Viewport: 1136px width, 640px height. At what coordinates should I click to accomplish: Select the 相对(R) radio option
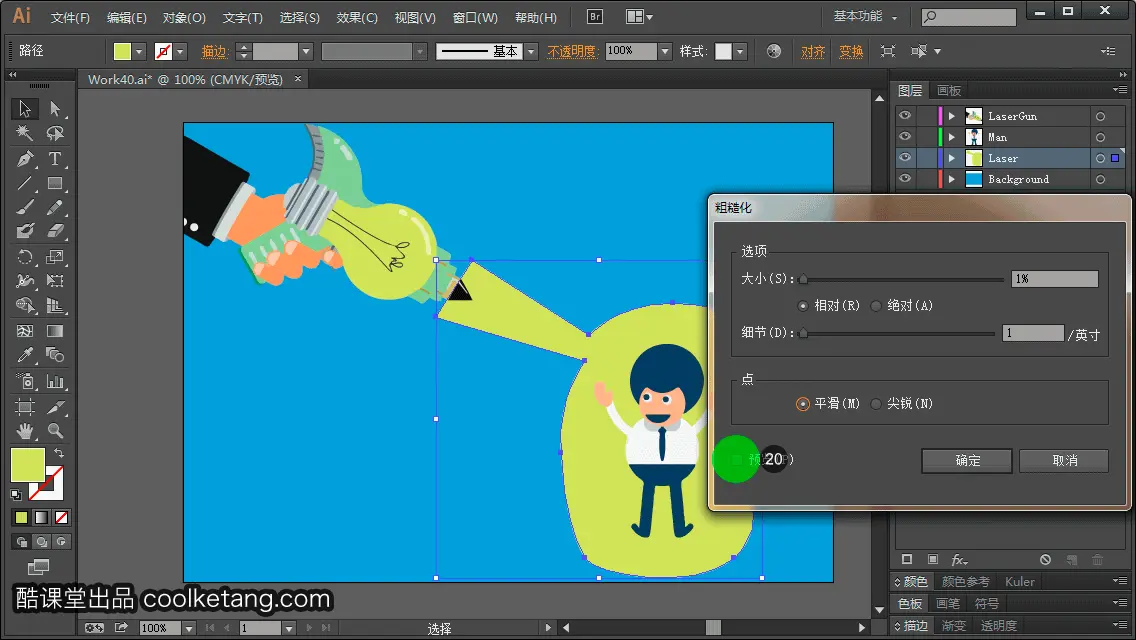(803, 306)
